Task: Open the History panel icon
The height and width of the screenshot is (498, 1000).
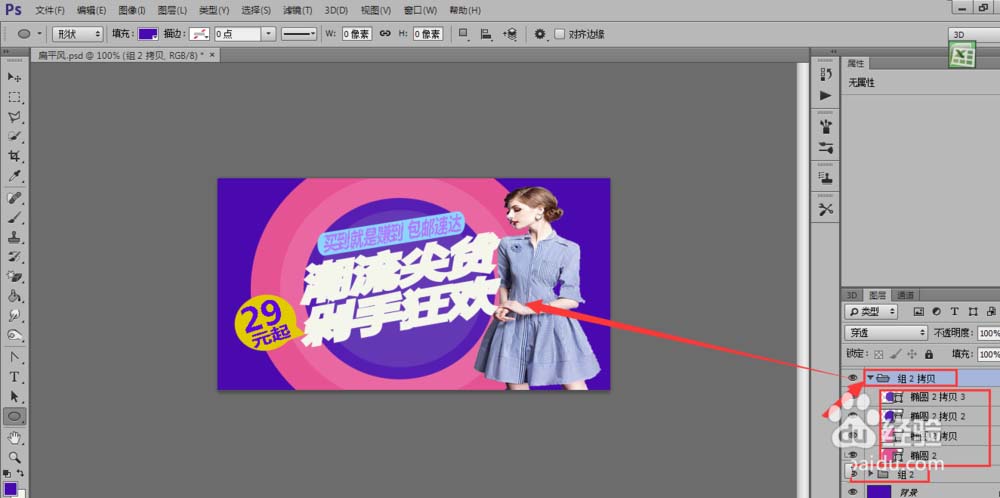Action: 826,74
